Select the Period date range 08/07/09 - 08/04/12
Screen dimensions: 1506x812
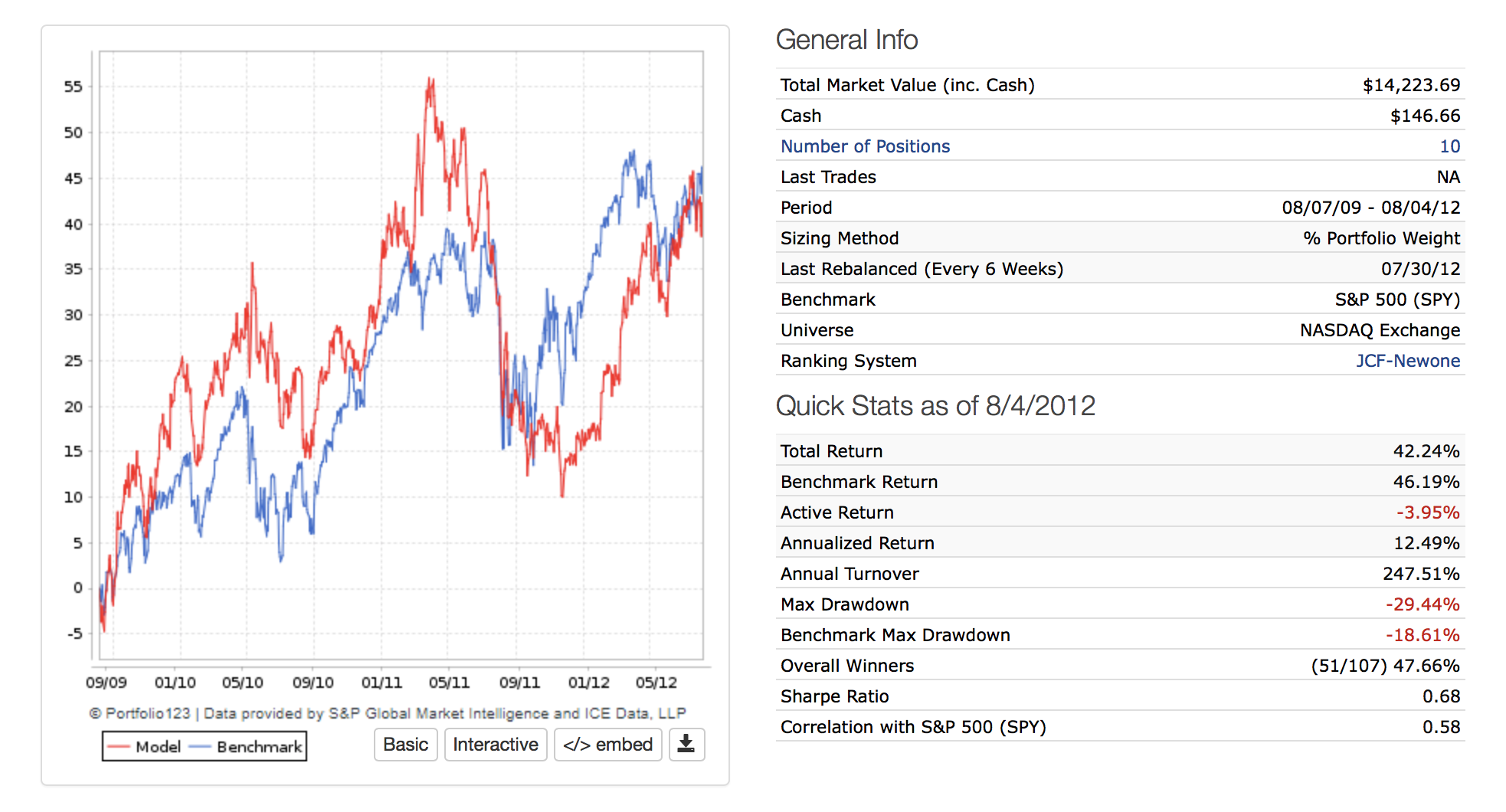point(1370,208)
